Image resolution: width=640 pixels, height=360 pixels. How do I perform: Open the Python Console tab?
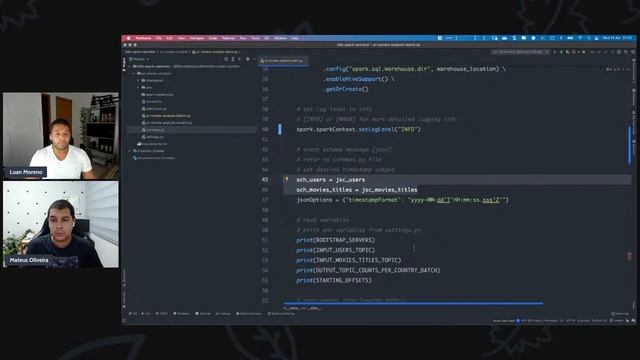pos(249,313)
